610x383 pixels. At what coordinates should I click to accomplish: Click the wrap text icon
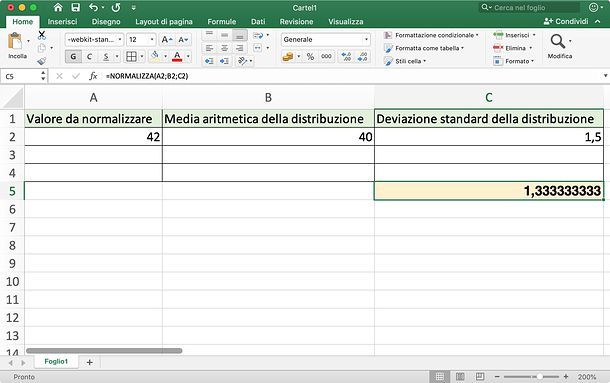coord(258,35)
